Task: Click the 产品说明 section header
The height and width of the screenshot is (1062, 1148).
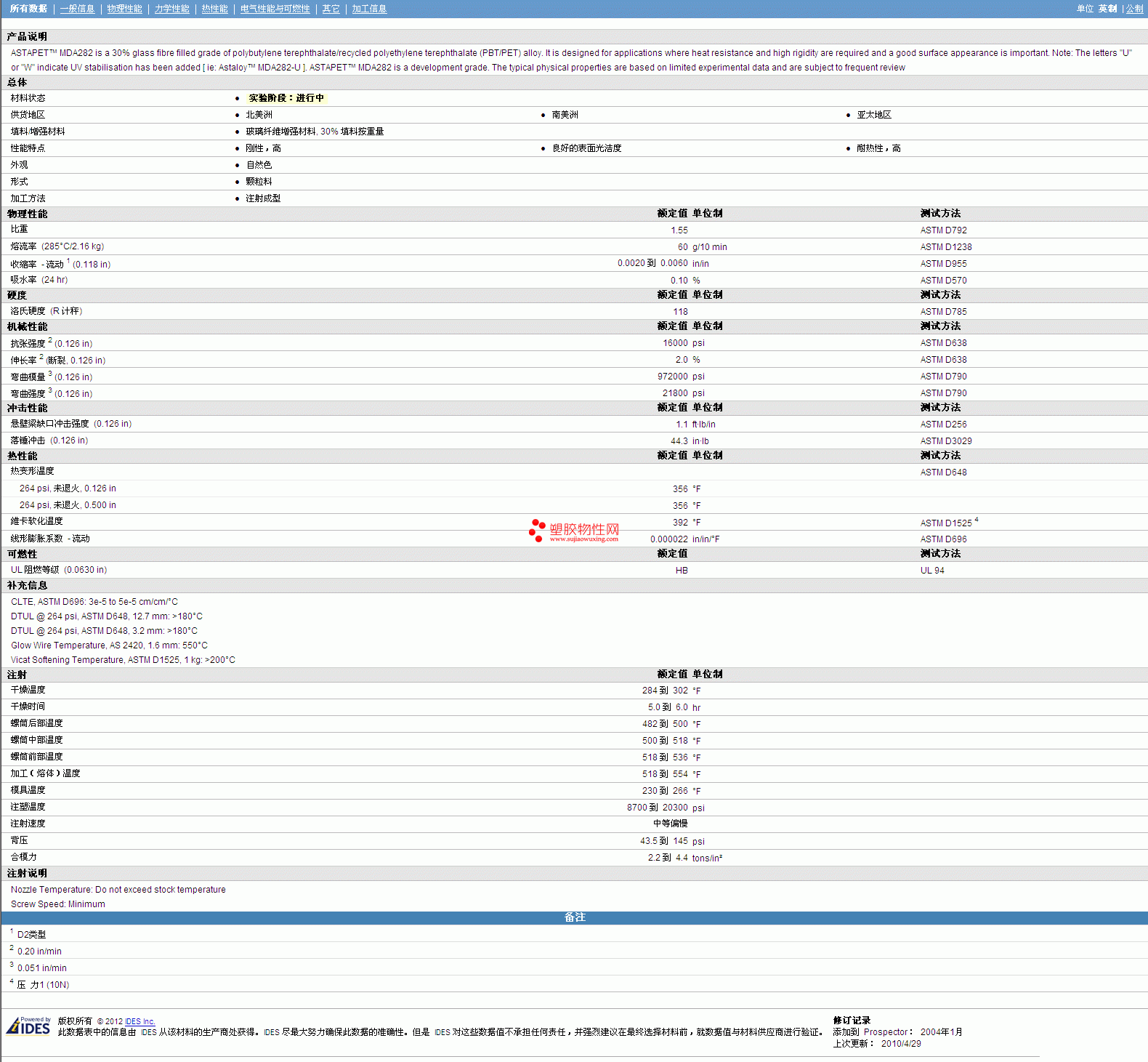Action: (x=27, y=37)
